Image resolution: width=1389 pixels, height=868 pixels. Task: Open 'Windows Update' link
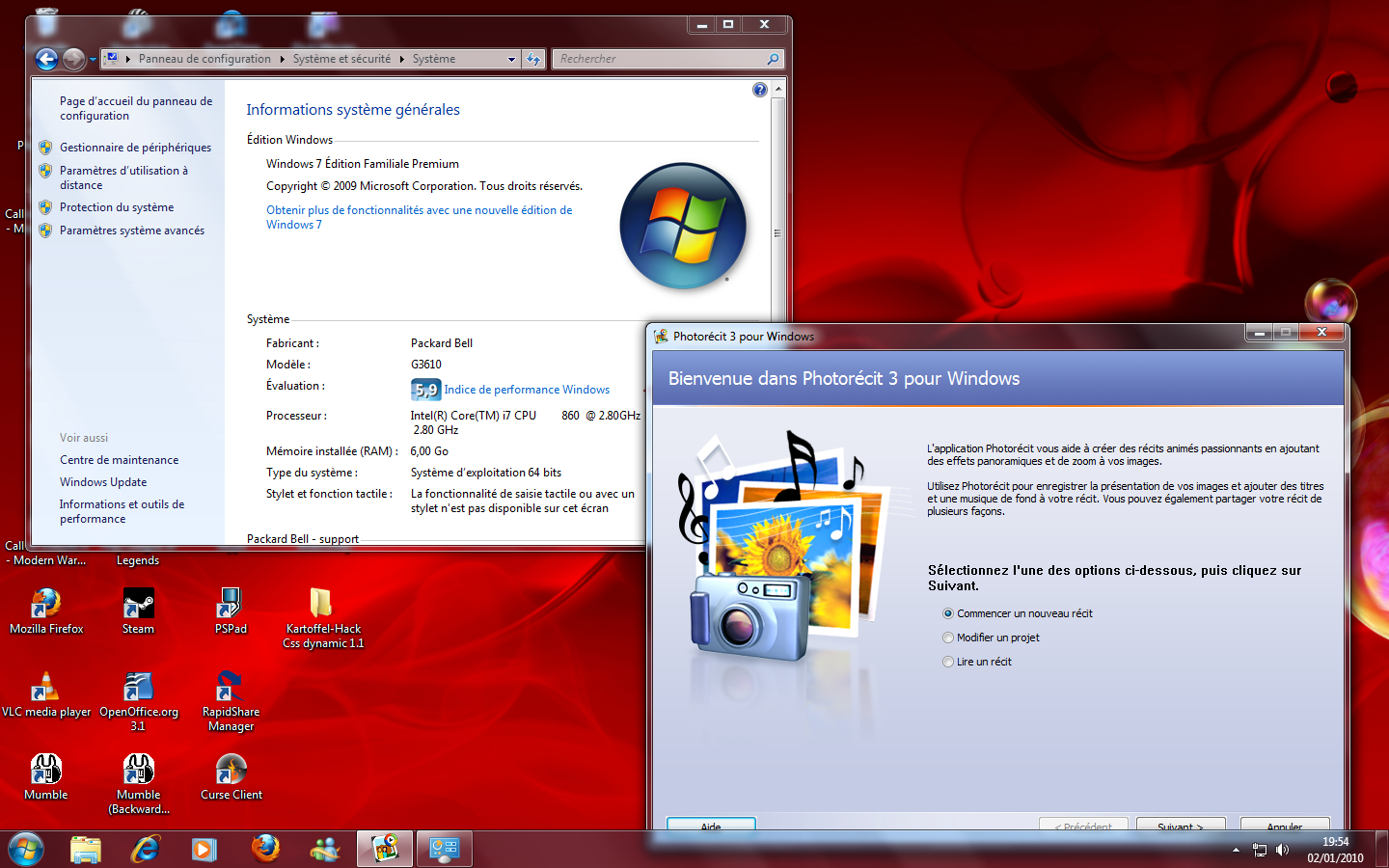click(103, 482)
